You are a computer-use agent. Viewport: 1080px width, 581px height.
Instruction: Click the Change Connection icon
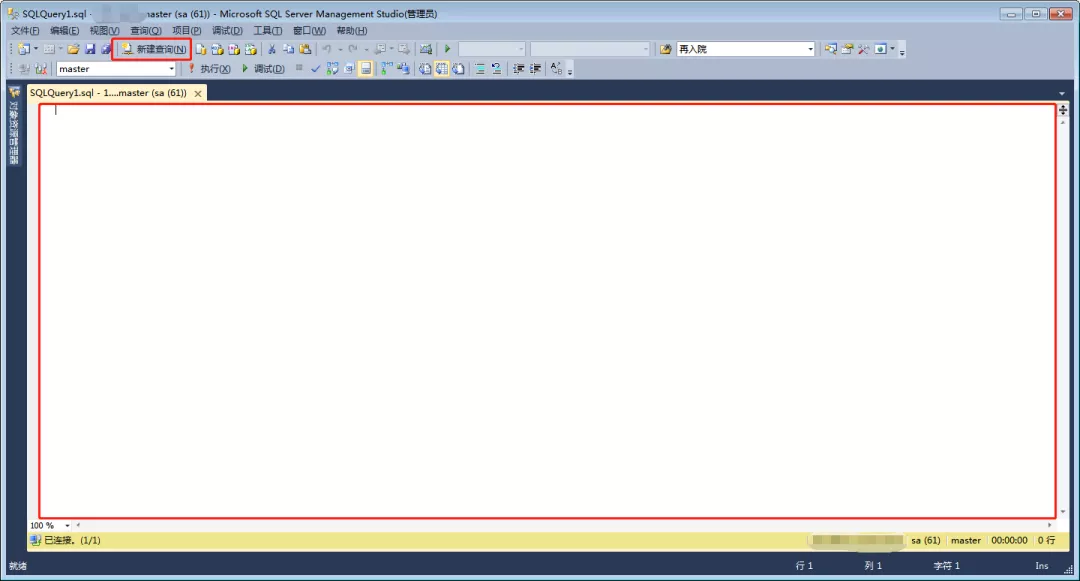click(41, 69)
